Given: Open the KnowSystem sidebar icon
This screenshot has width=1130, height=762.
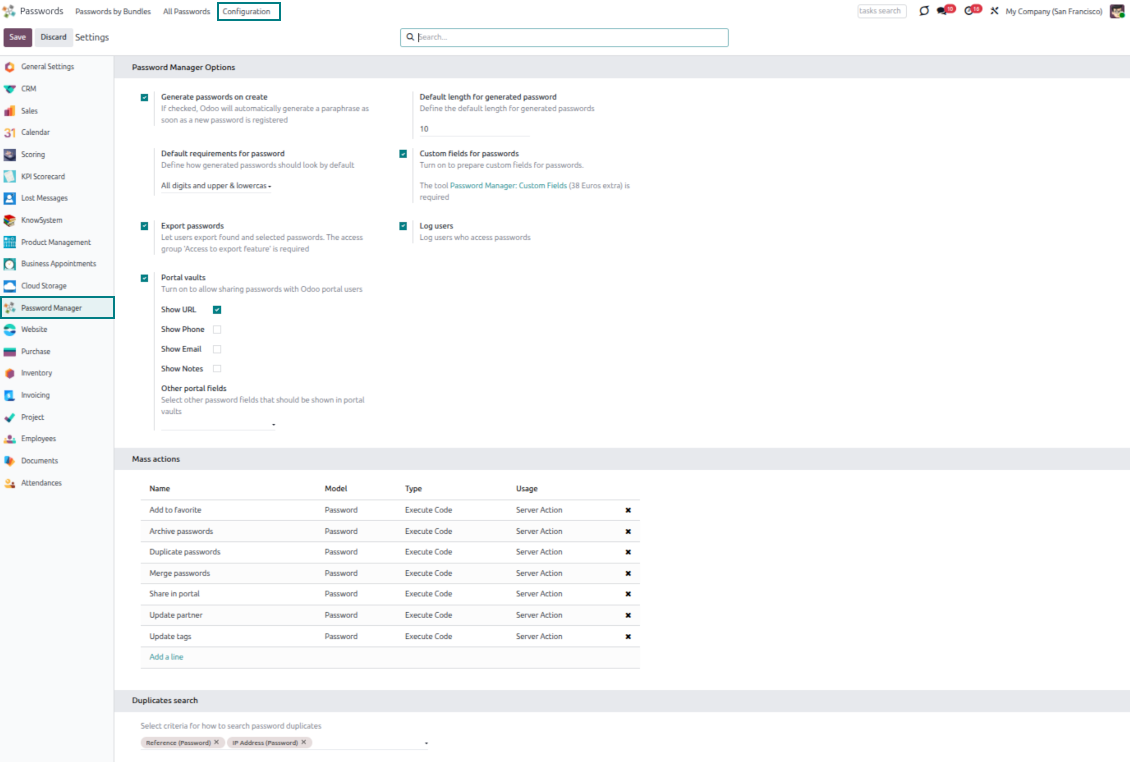Looking at the screenshot, I should (x=10, y=221).
